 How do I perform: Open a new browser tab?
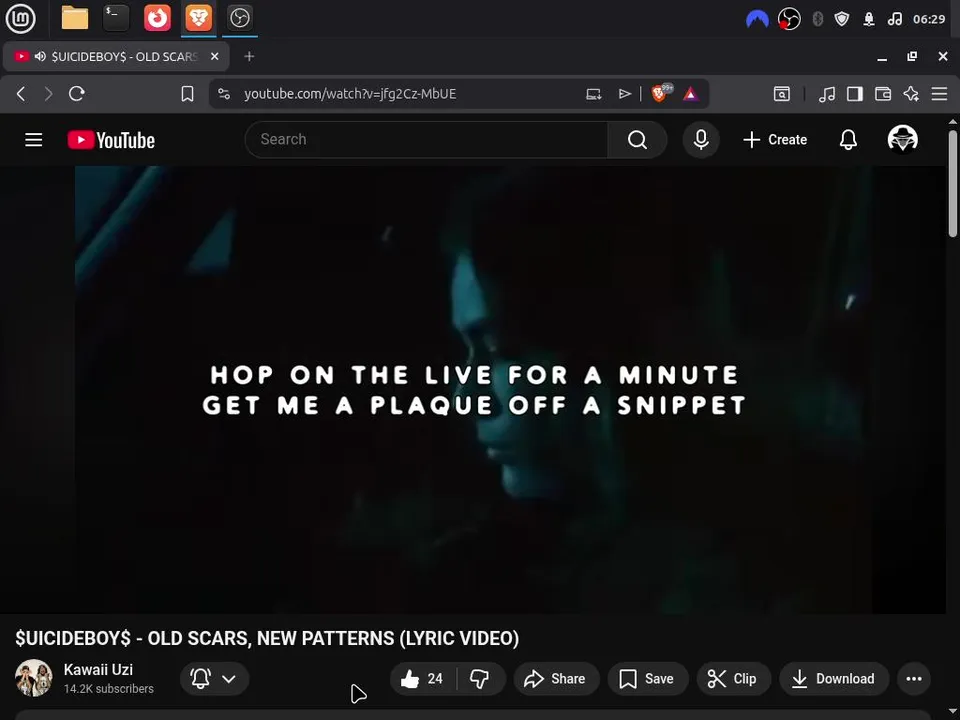249,56
